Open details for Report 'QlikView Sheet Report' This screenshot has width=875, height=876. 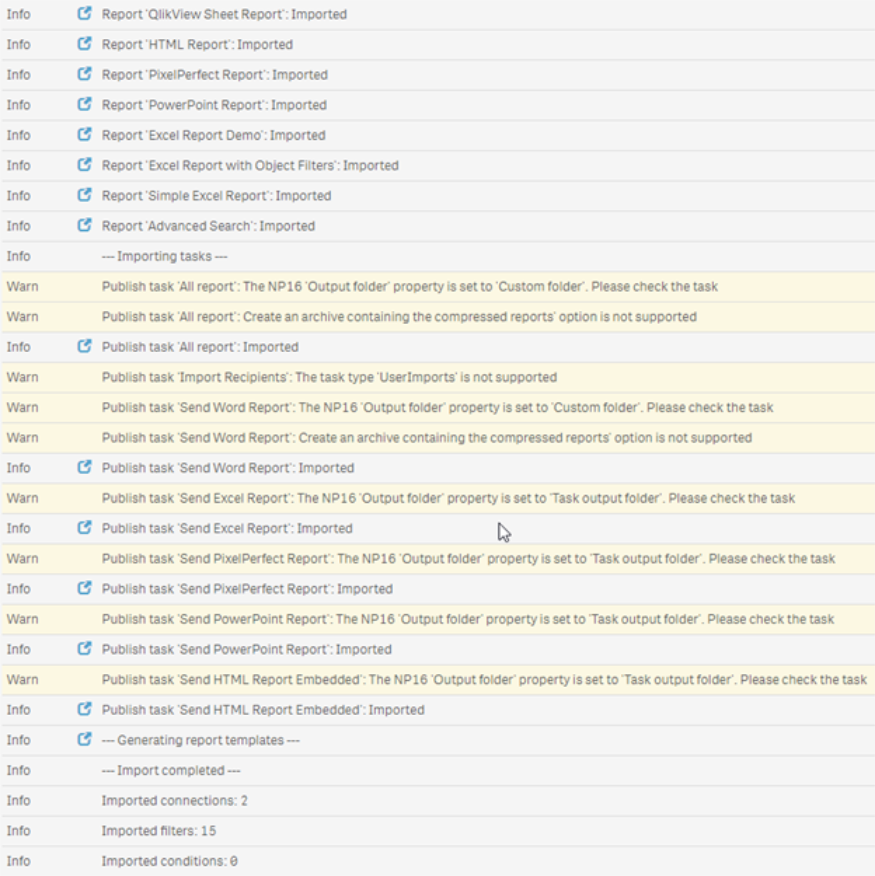[85, 14]
